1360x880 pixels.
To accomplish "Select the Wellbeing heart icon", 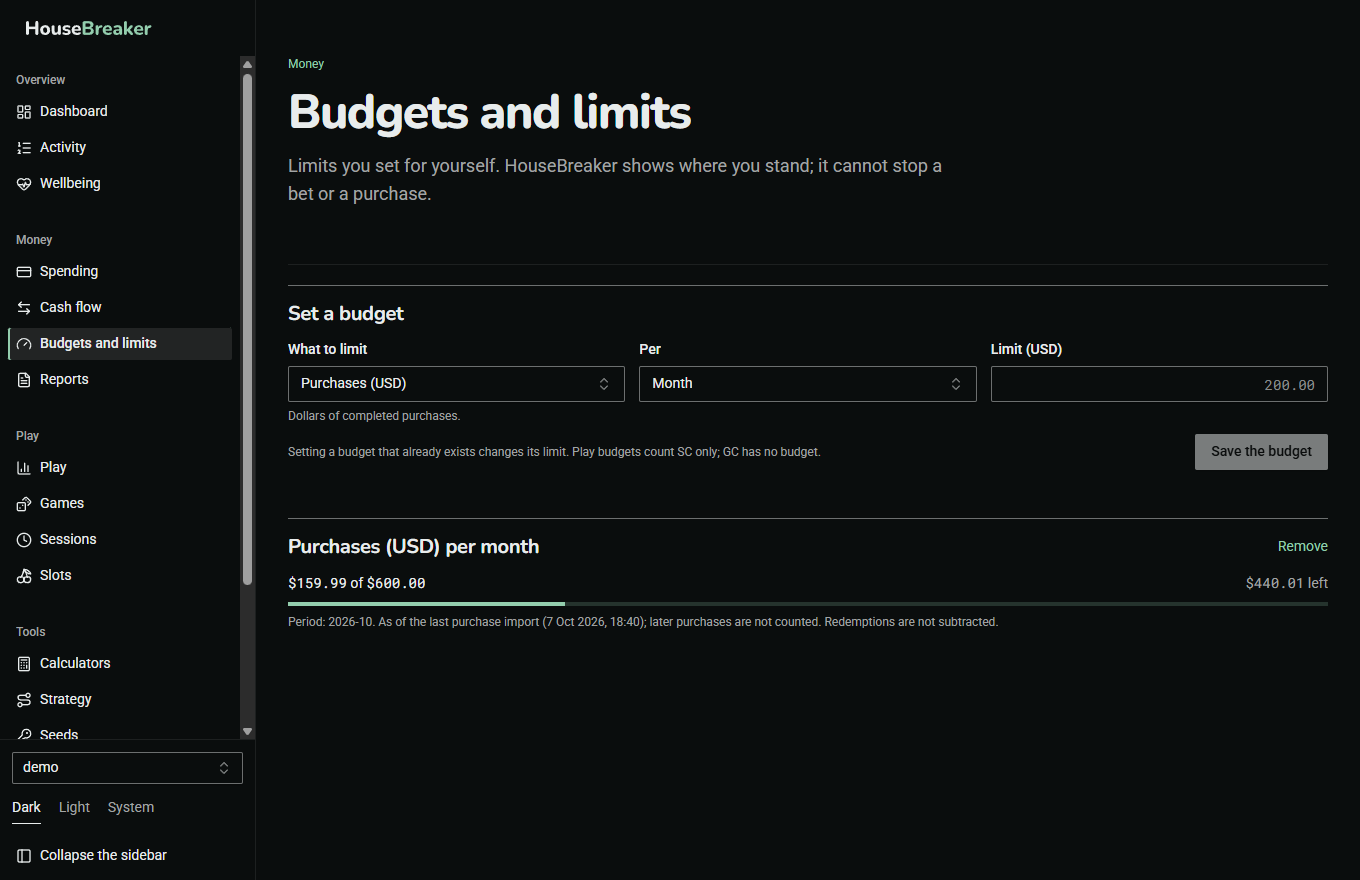I will [x=24, y=183].
